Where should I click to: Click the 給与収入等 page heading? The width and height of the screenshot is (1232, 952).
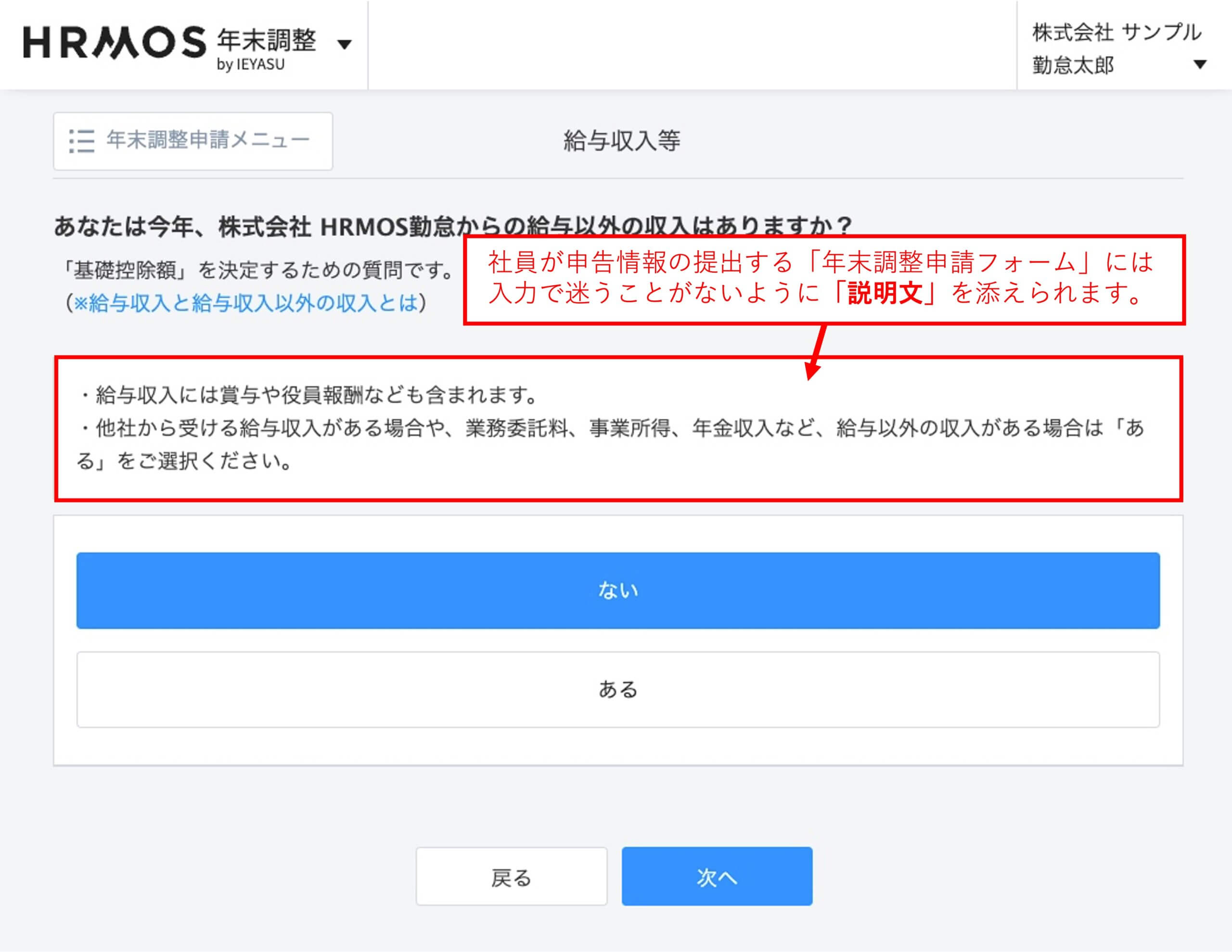coord(622,141)
